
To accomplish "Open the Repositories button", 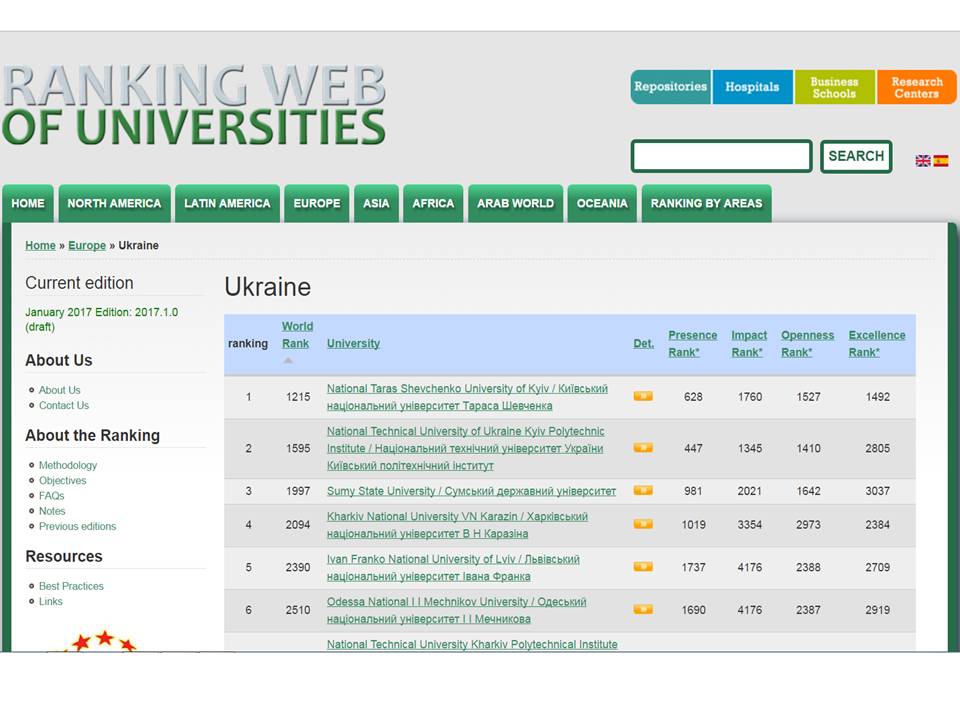I will pyautogui.click(x=670, y=87).
